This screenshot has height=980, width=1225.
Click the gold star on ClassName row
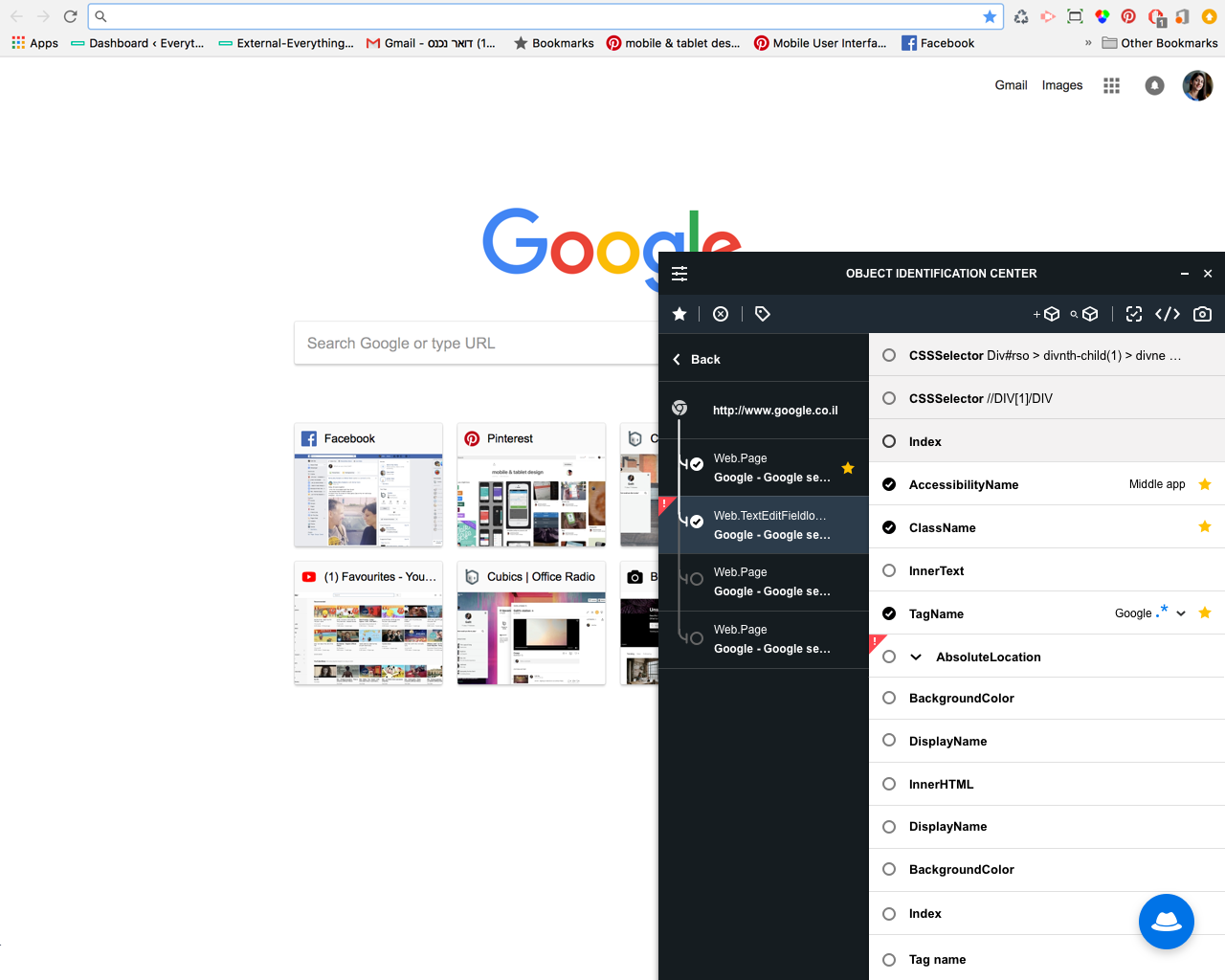pyautogui.click(x=1205, y=526)
